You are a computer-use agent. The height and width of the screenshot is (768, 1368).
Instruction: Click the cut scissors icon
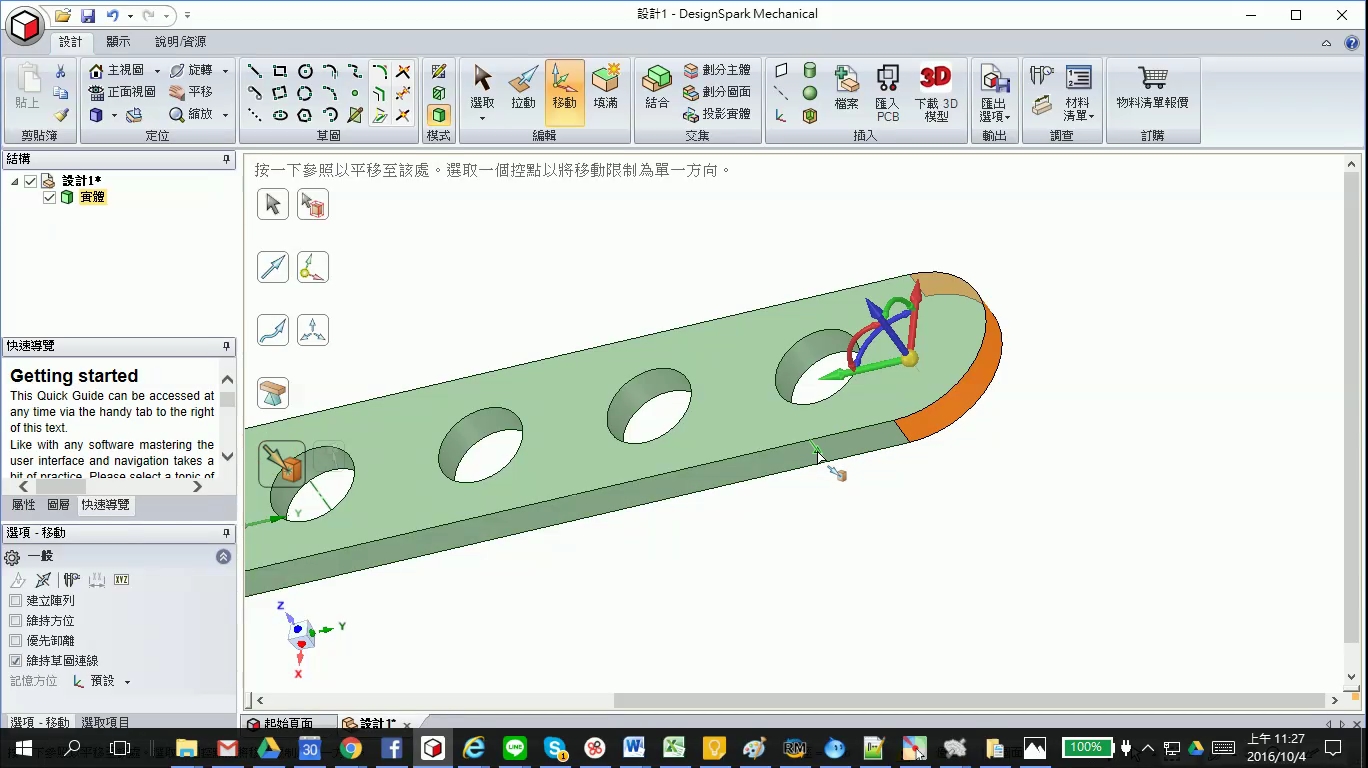[61, 71]
